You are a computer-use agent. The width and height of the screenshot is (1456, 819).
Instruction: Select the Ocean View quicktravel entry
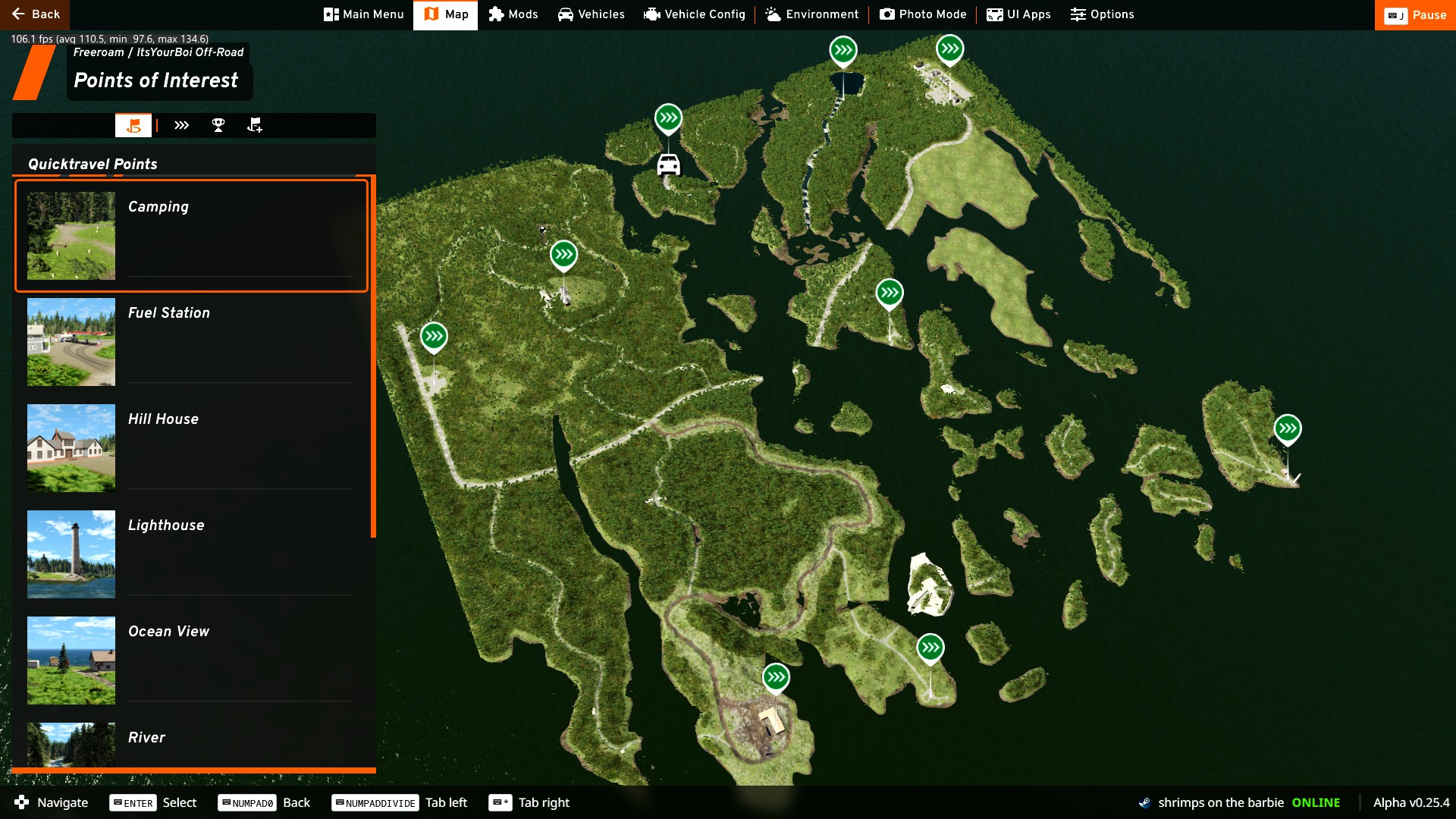[x=191, y=661]
